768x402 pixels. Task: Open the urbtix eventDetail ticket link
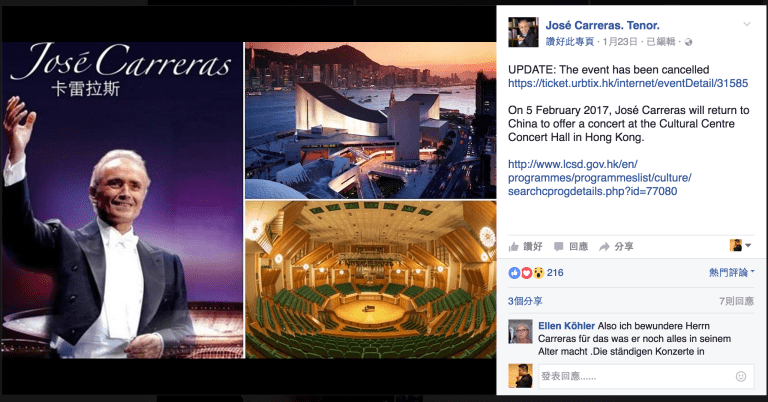[628, 83]
